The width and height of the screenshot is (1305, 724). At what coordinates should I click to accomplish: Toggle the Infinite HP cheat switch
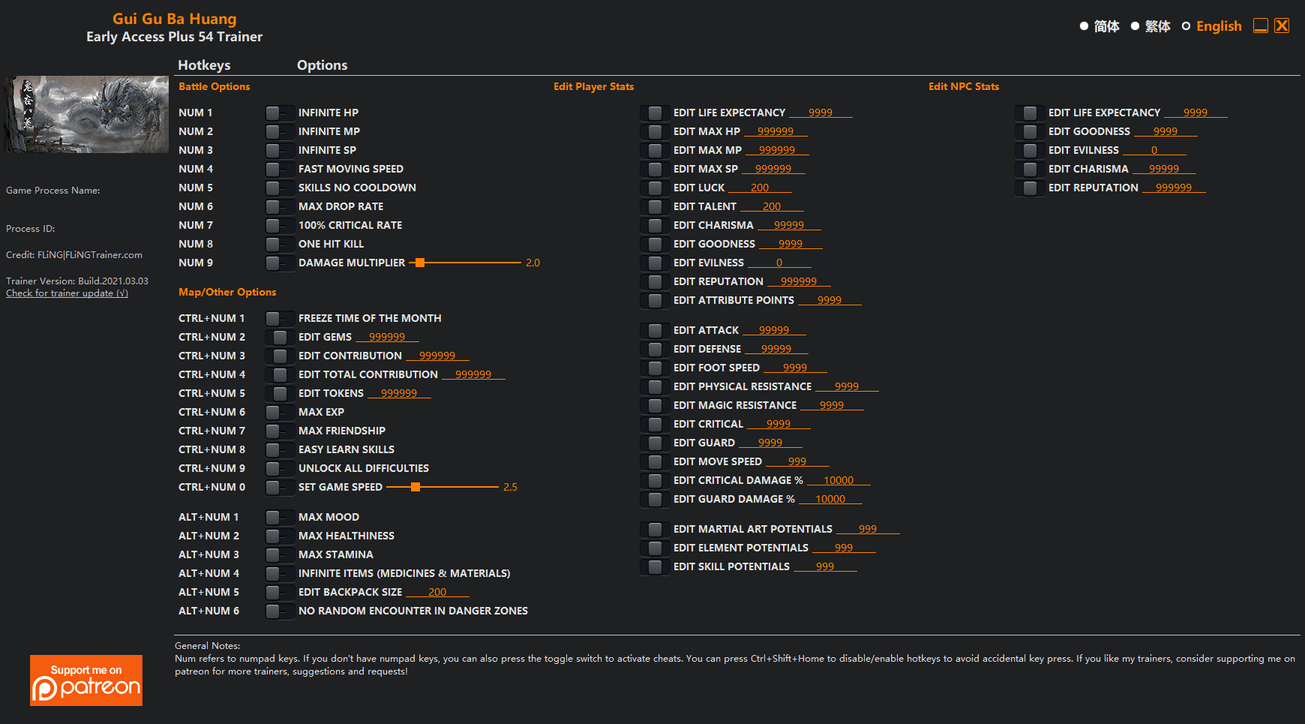(x=279, y=113)
